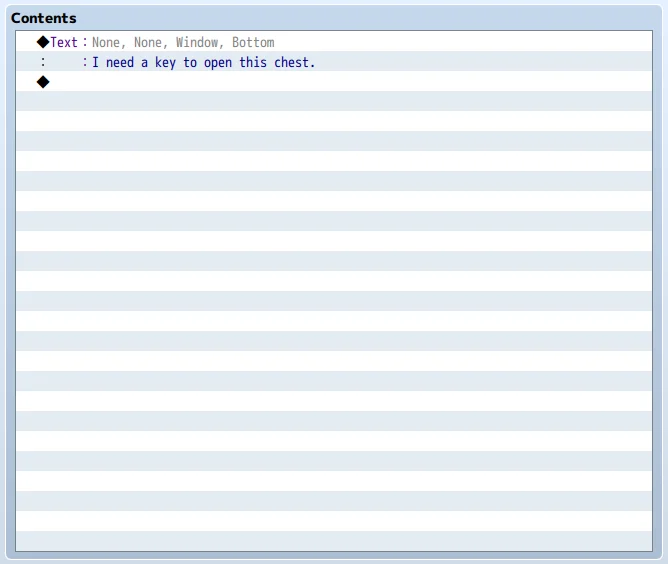Click the leading colon on the dialogue row

click(43, 62)
